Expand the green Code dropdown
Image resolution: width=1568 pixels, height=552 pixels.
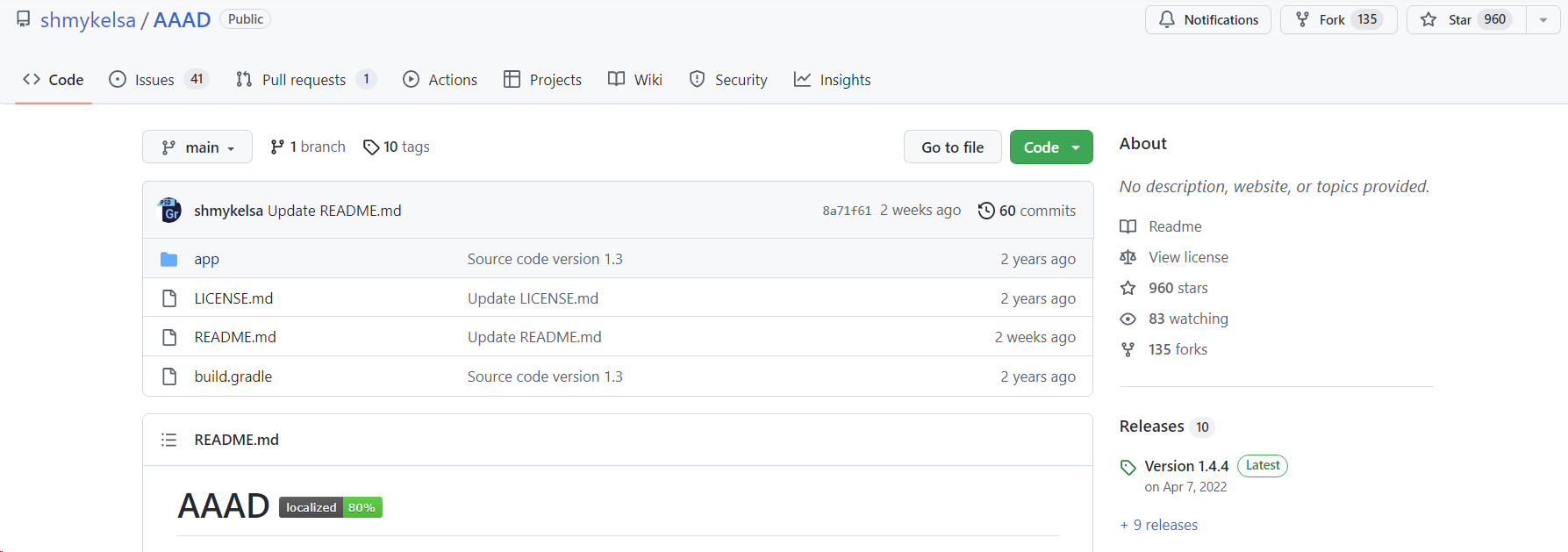coord(1051,147)
